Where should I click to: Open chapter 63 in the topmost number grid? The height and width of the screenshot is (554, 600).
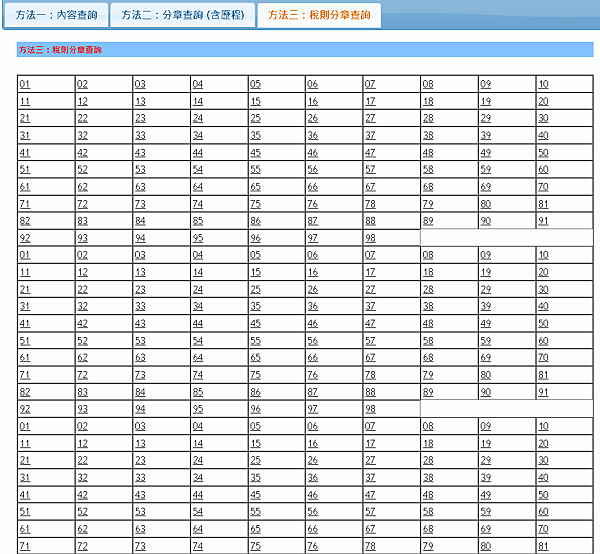140,187
